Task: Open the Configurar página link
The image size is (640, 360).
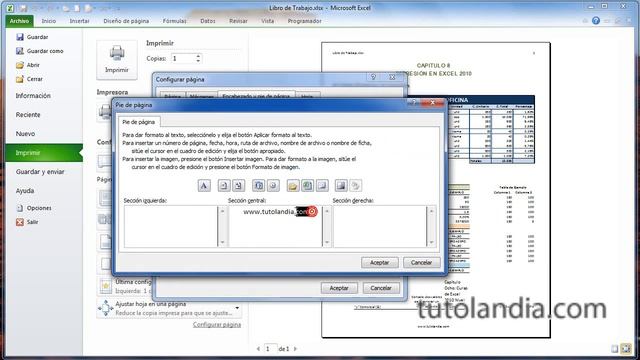Action: tap(217, 324)
